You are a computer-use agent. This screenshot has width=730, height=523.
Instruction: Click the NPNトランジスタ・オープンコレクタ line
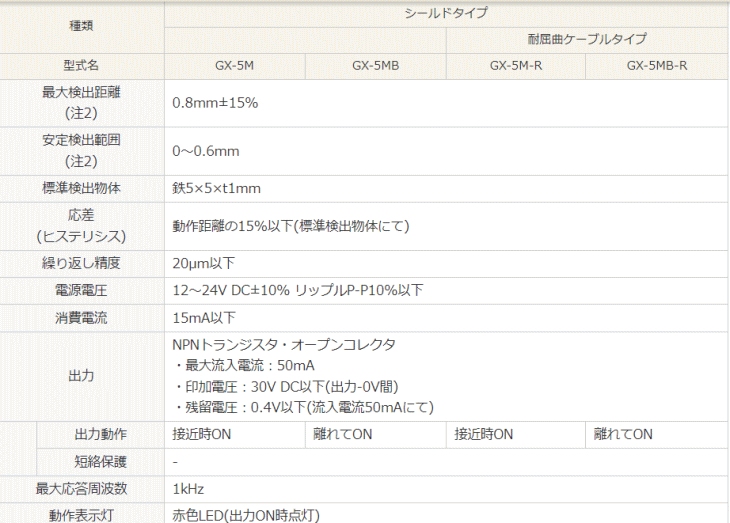pos(284,345)
